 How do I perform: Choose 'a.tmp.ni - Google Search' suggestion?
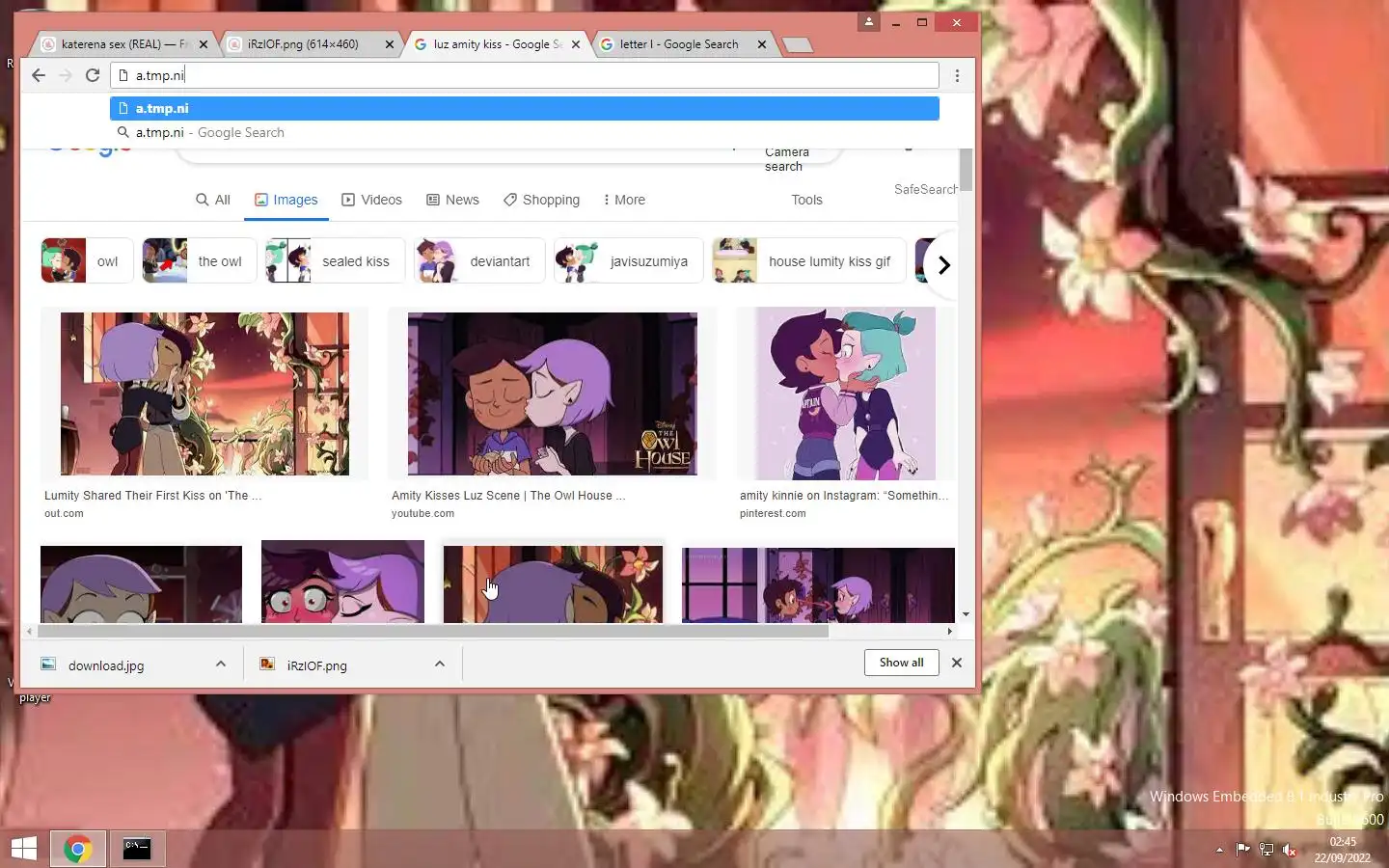(525, 133)
